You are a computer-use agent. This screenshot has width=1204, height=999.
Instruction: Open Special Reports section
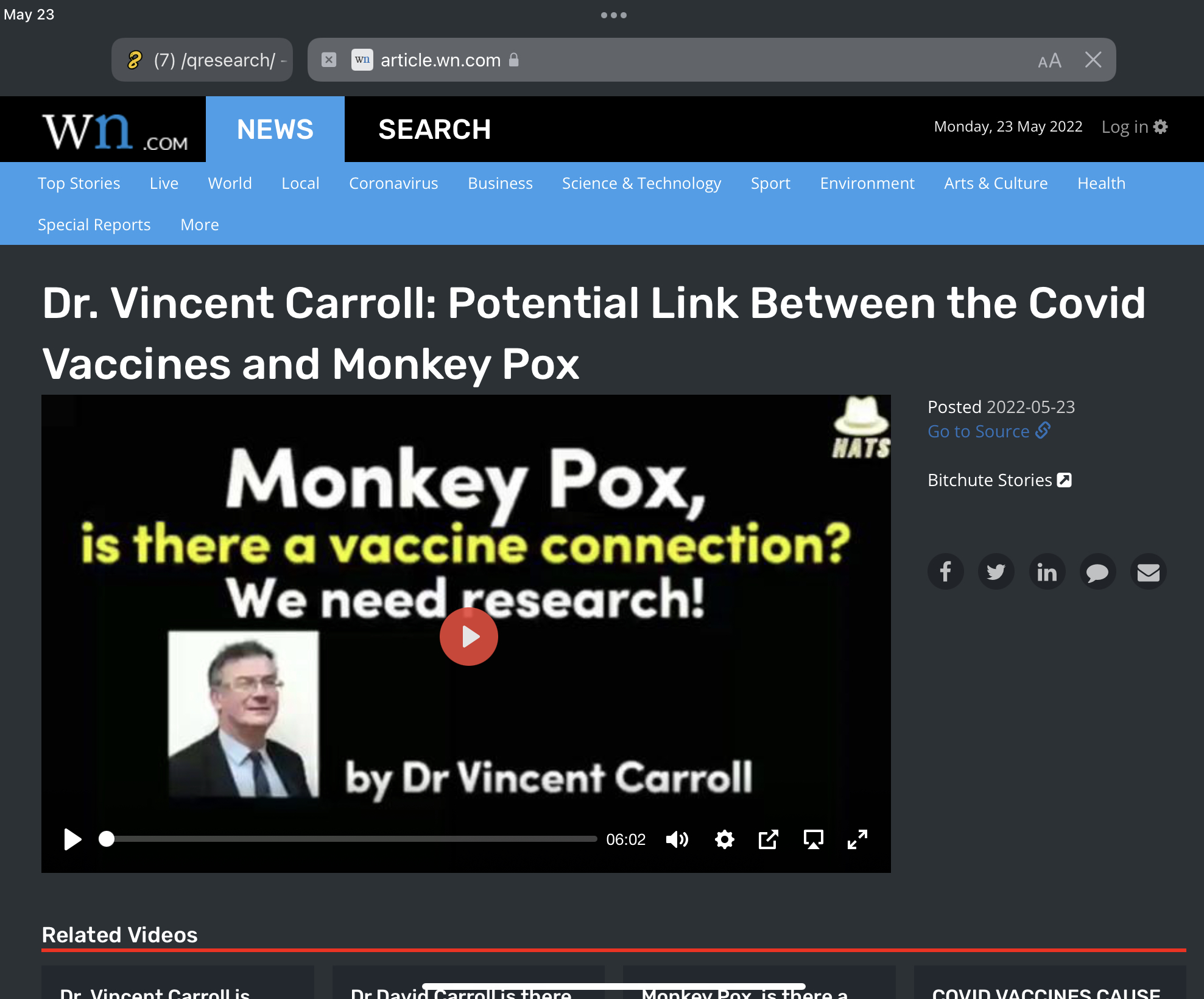(x=94, y=225)
